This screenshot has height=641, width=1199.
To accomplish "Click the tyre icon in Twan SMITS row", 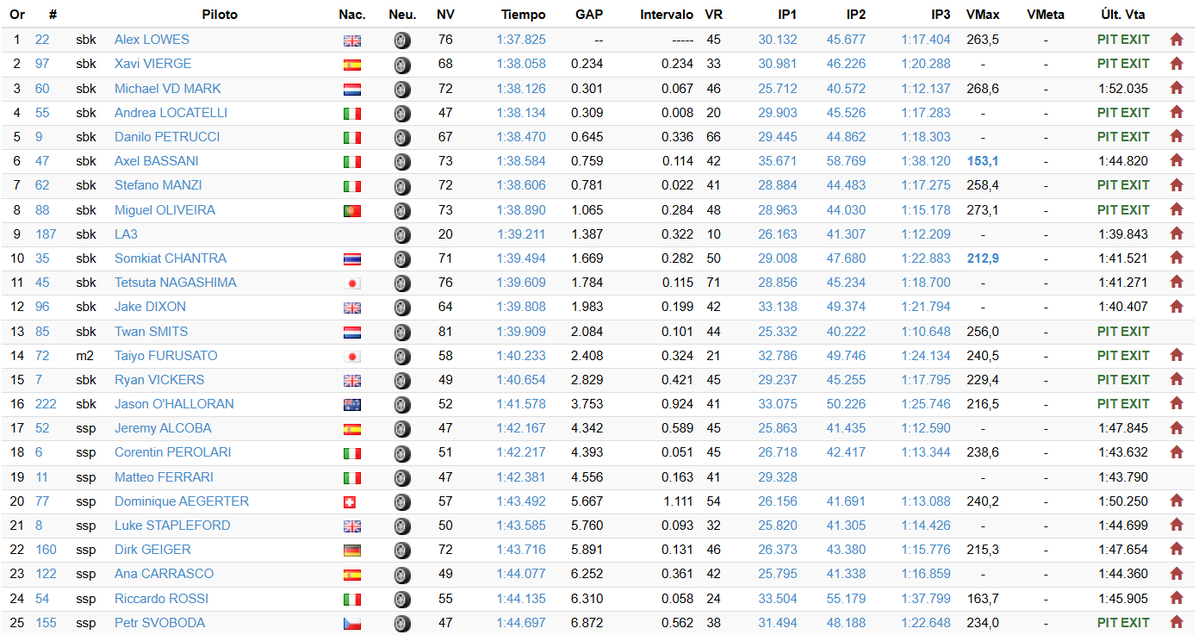I will (x=402, y=332).
